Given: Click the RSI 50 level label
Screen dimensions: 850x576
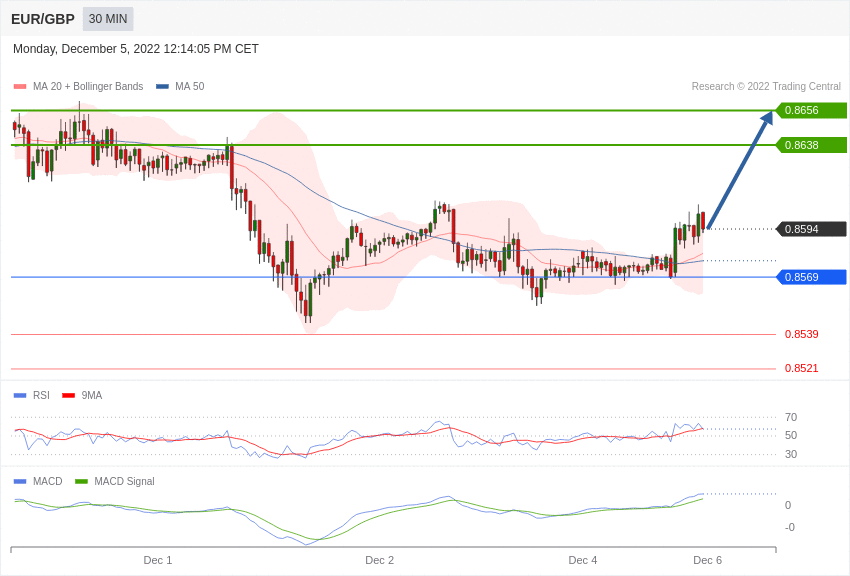Looking at the screenshot, I should 791,435.
